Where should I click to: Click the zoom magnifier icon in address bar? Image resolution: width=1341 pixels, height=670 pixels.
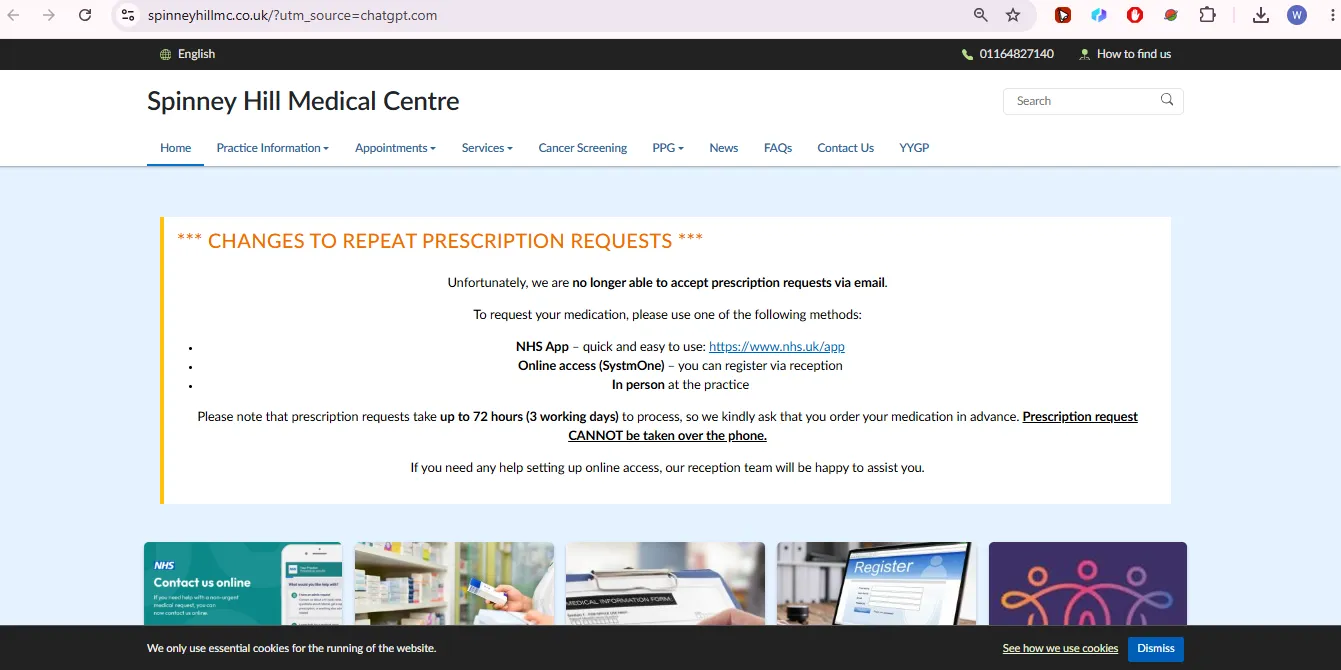(981, 15)
